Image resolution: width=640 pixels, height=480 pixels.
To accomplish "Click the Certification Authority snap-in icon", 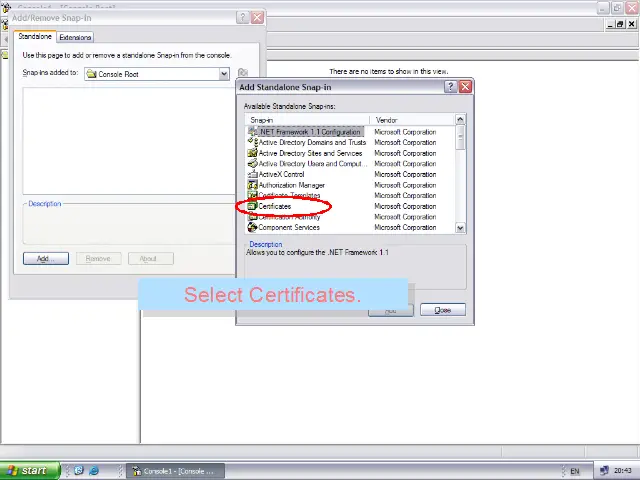I will [x=252, y=217].
